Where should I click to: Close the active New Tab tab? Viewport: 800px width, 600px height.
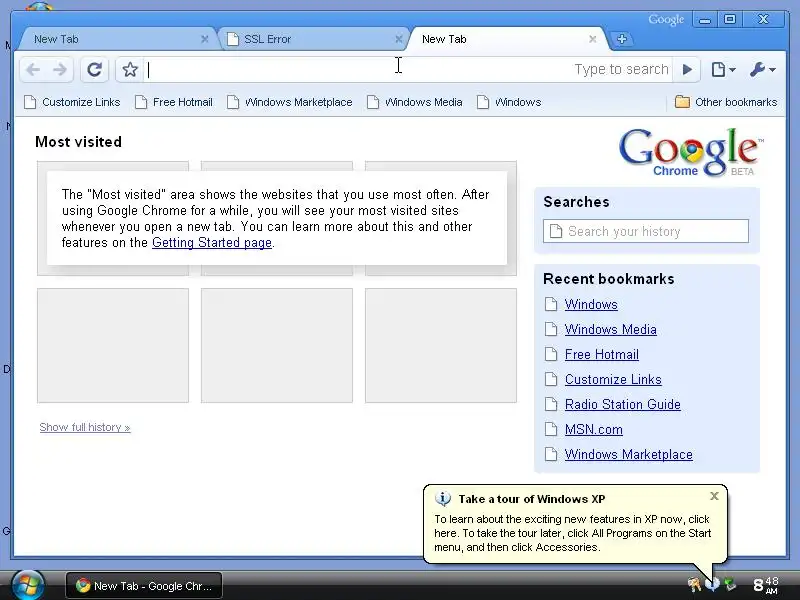592,39
